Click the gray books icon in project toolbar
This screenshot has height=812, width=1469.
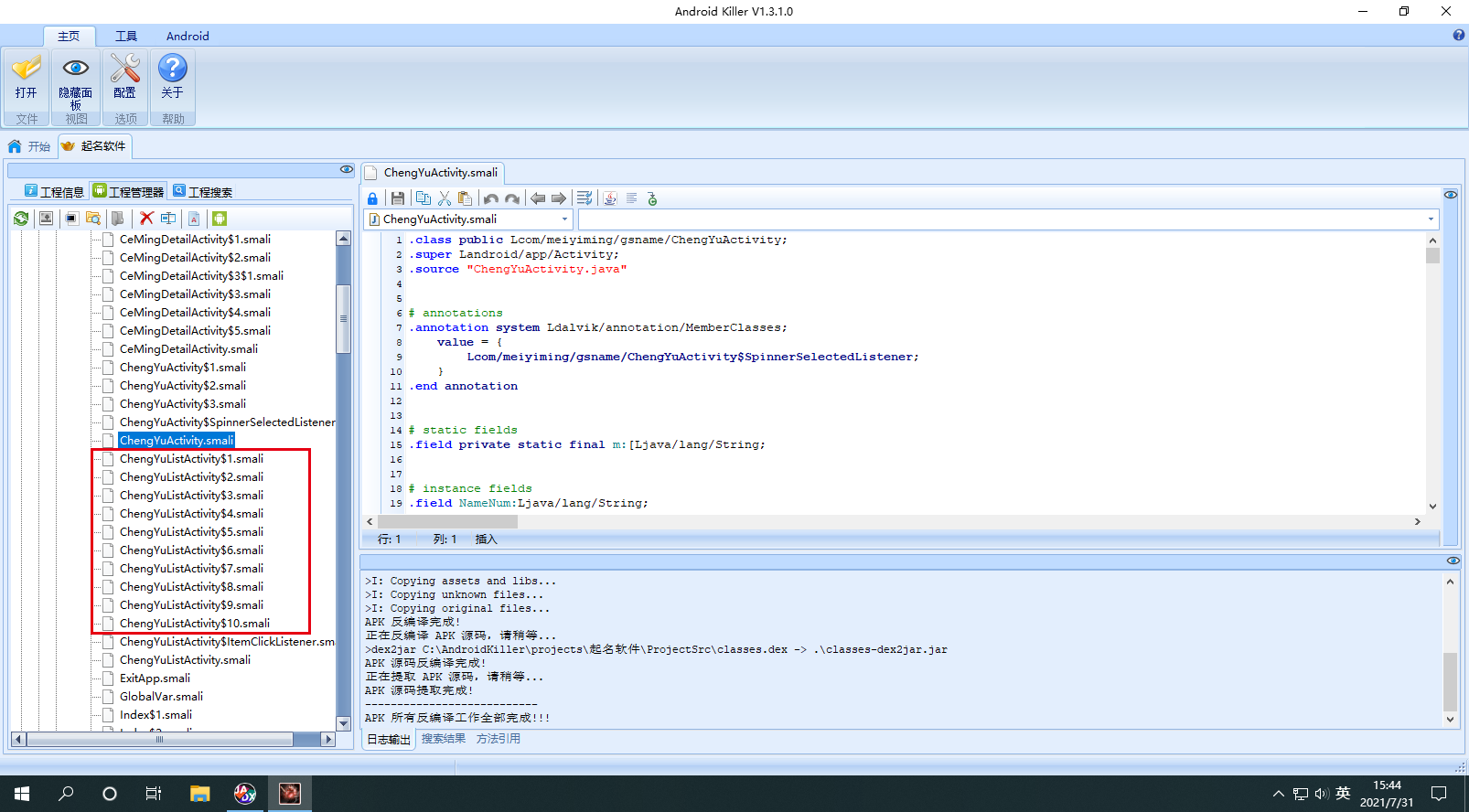(118, 219)
